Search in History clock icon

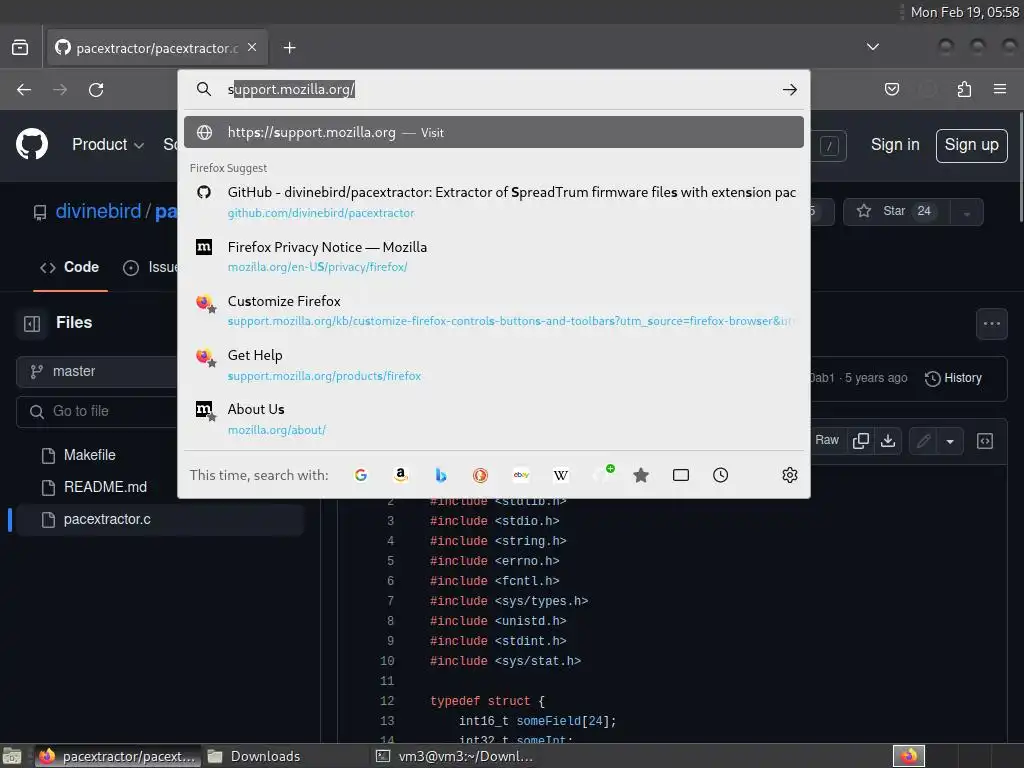[720, 475]
